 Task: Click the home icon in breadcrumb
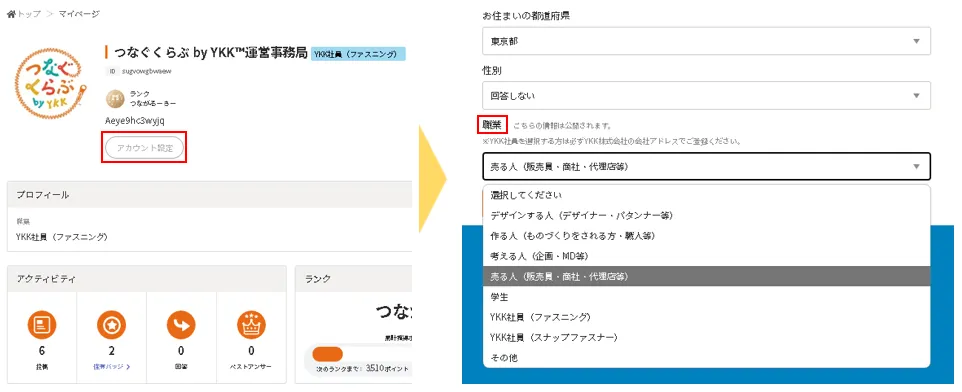[x=10, y=13]
